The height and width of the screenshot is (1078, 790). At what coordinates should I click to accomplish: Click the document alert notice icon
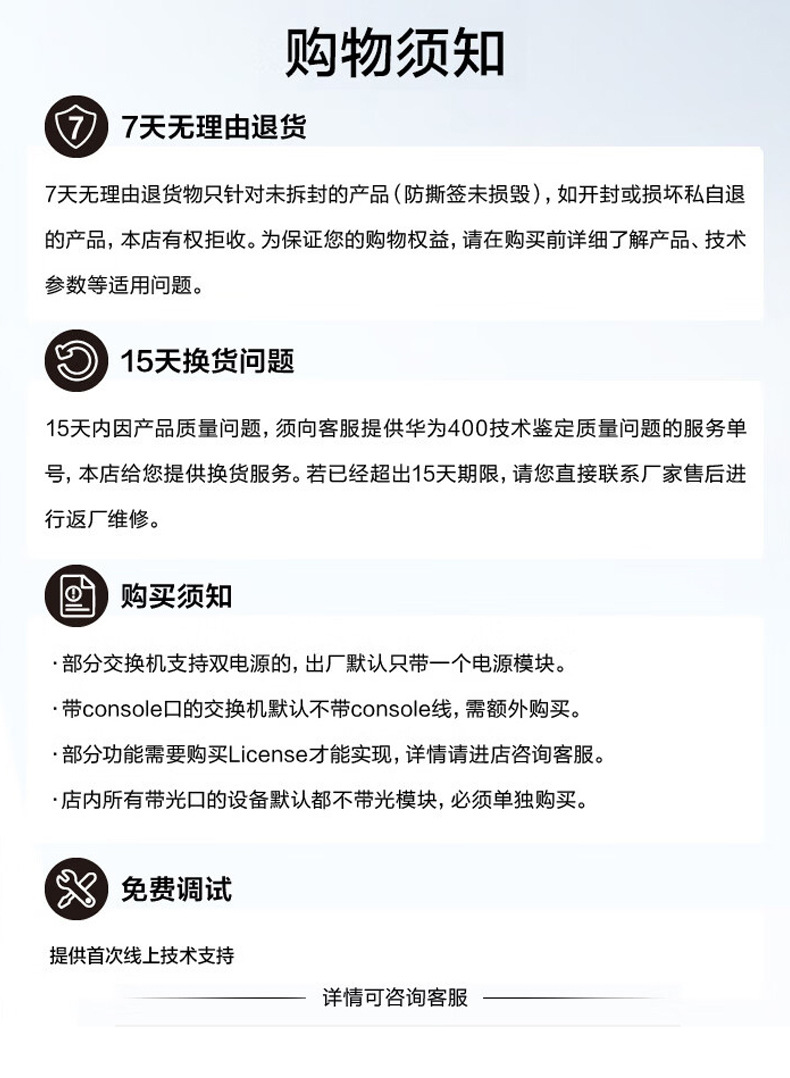tap(76, 596)
